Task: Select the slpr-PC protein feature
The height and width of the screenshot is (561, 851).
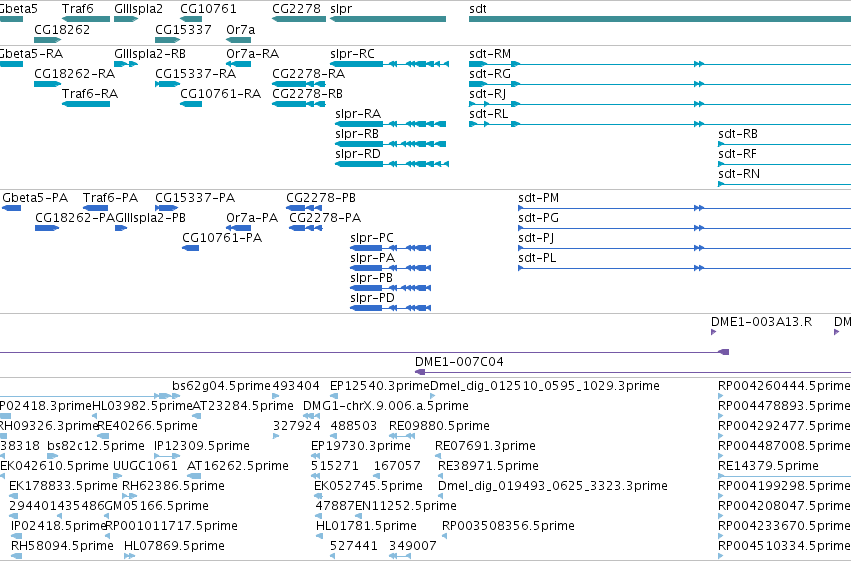Action: point(390,248)
